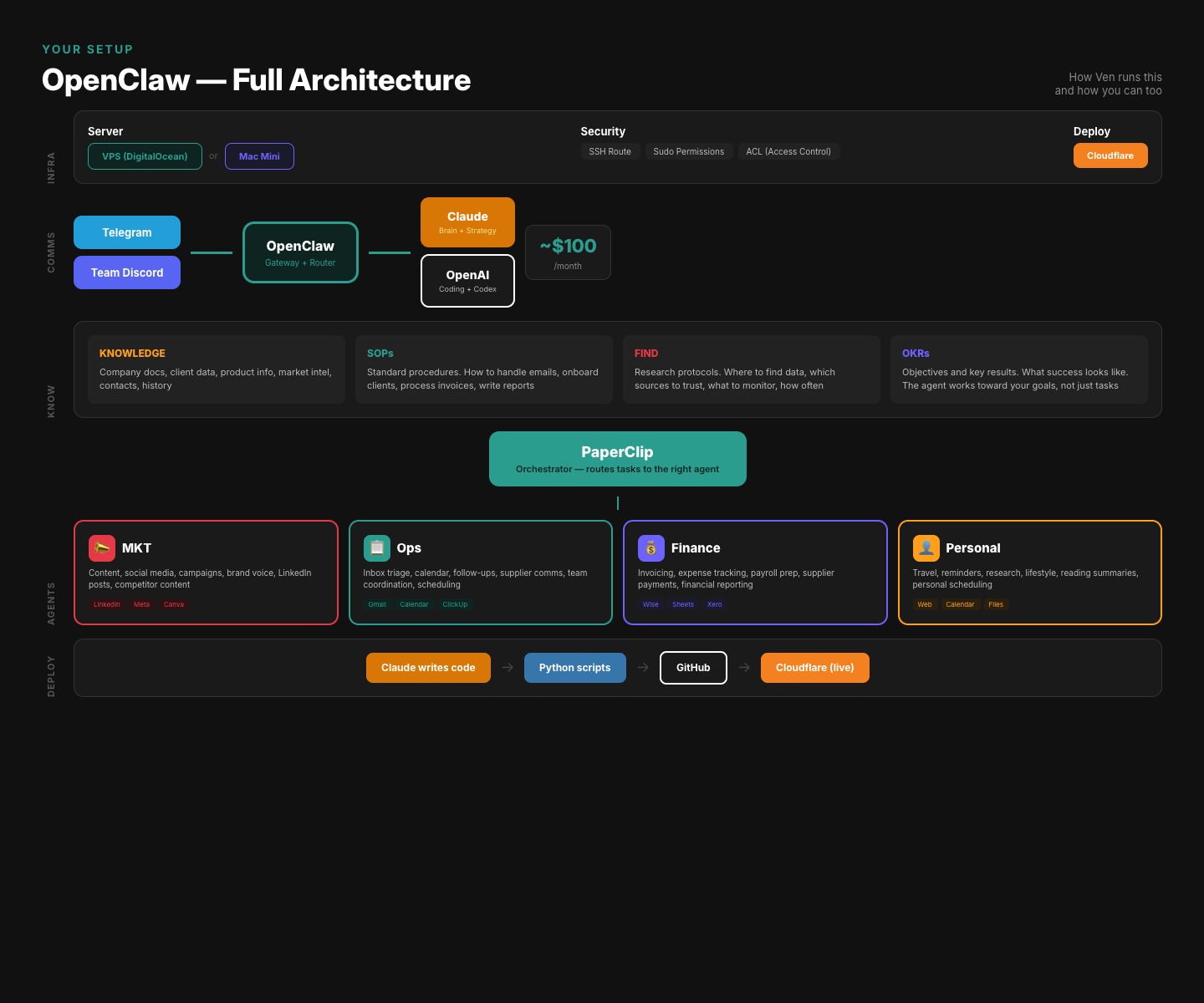Toggle the VPS (DigitalOcean) server option
The width and height of the screenshot is (1204, 1003).
point(145,156)
